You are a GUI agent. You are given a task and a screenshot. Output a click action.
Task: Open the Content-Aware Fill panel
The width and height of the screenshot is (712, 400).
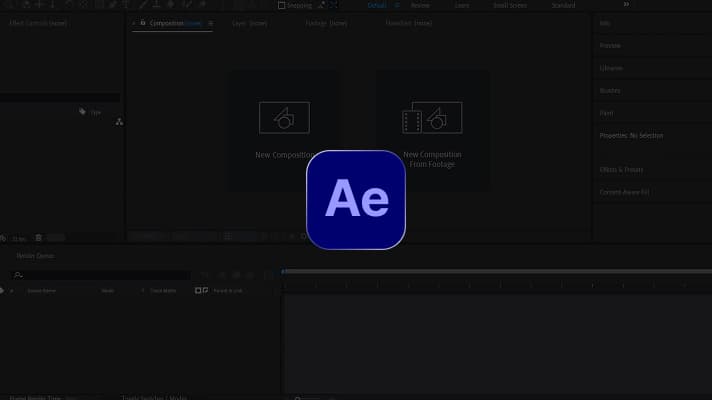[624, 192]
